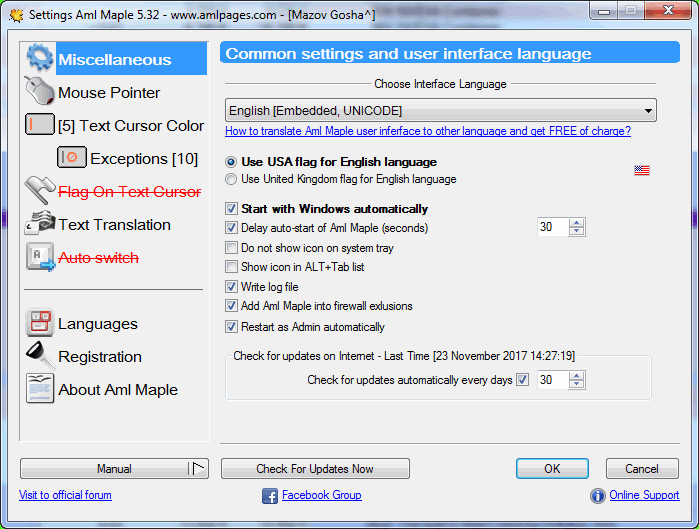699x529 pixels.
Task: Click the Registration key icon
Action: [40, 356]
